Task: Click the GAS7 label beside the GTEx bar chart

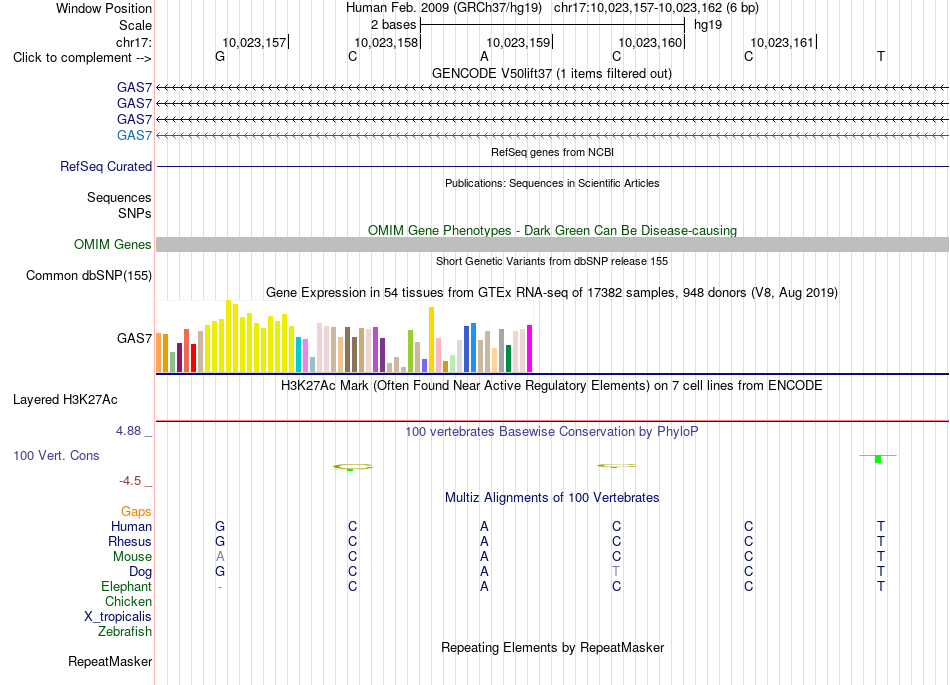Action: (135, 338)
